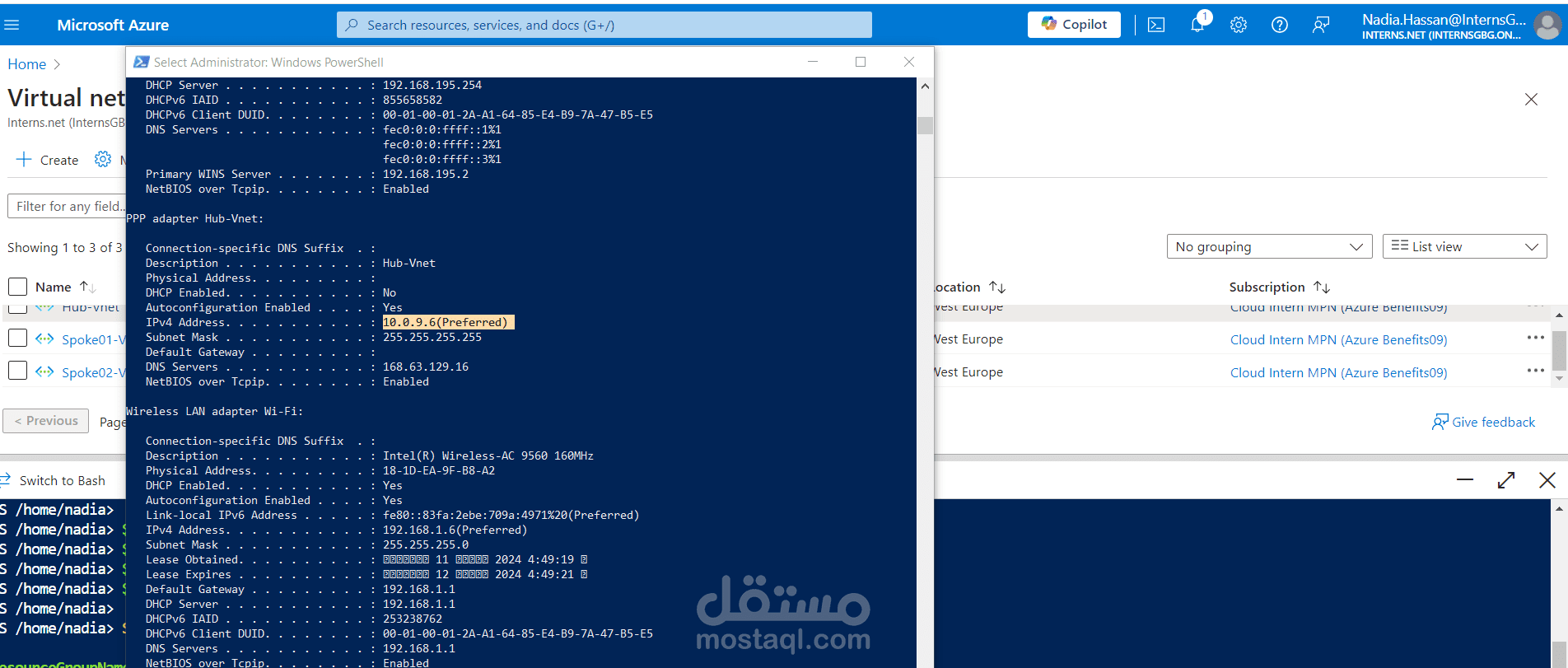This screenshot has width=1568, height=668.
Task: Click the 192.168.1.6(Preferred) IPv4 text
Action: [x=455, y=530]
